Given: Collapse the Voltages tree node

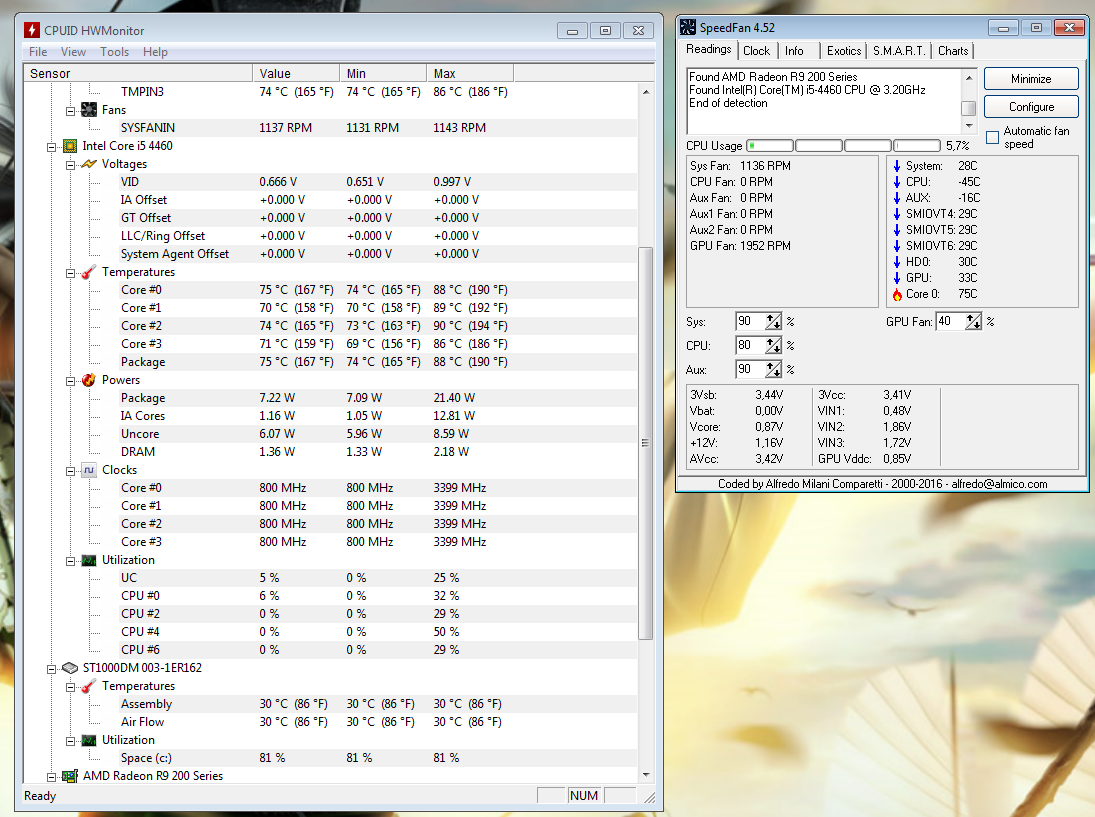Looking at the screenshot, I should pos(71,165).
